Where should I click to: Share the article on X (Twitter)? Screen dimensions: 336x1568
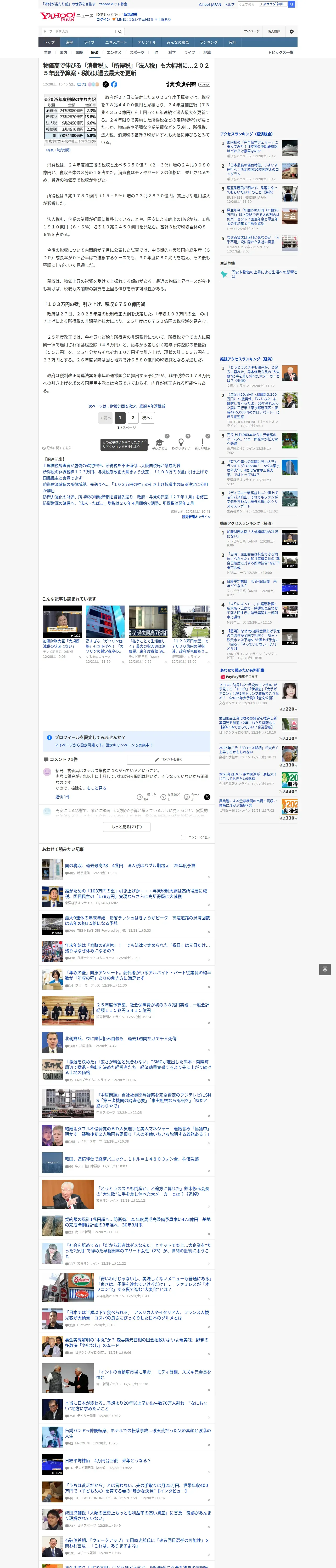[x=105, y=85]
